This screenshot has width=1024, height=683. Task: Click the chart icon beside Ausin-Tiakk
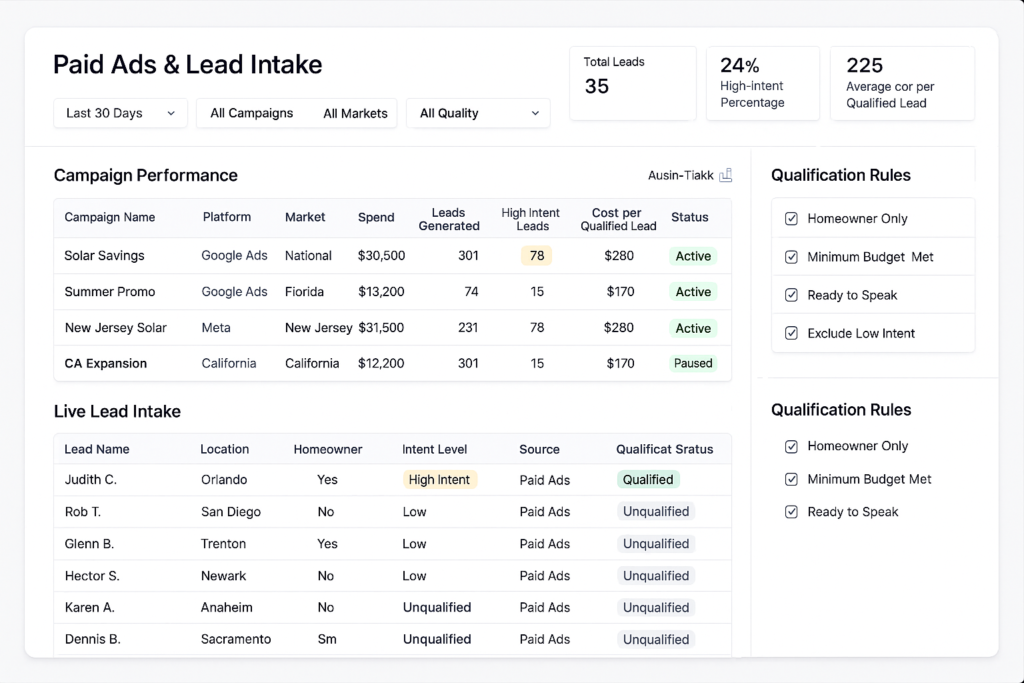tap(726, 175)
